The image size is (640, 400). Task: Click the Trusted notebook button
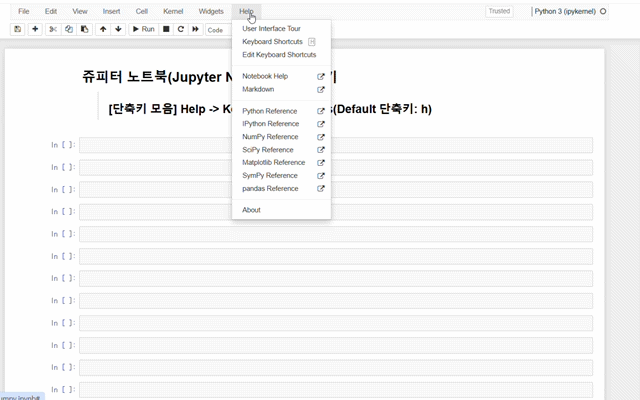[499, 11]
